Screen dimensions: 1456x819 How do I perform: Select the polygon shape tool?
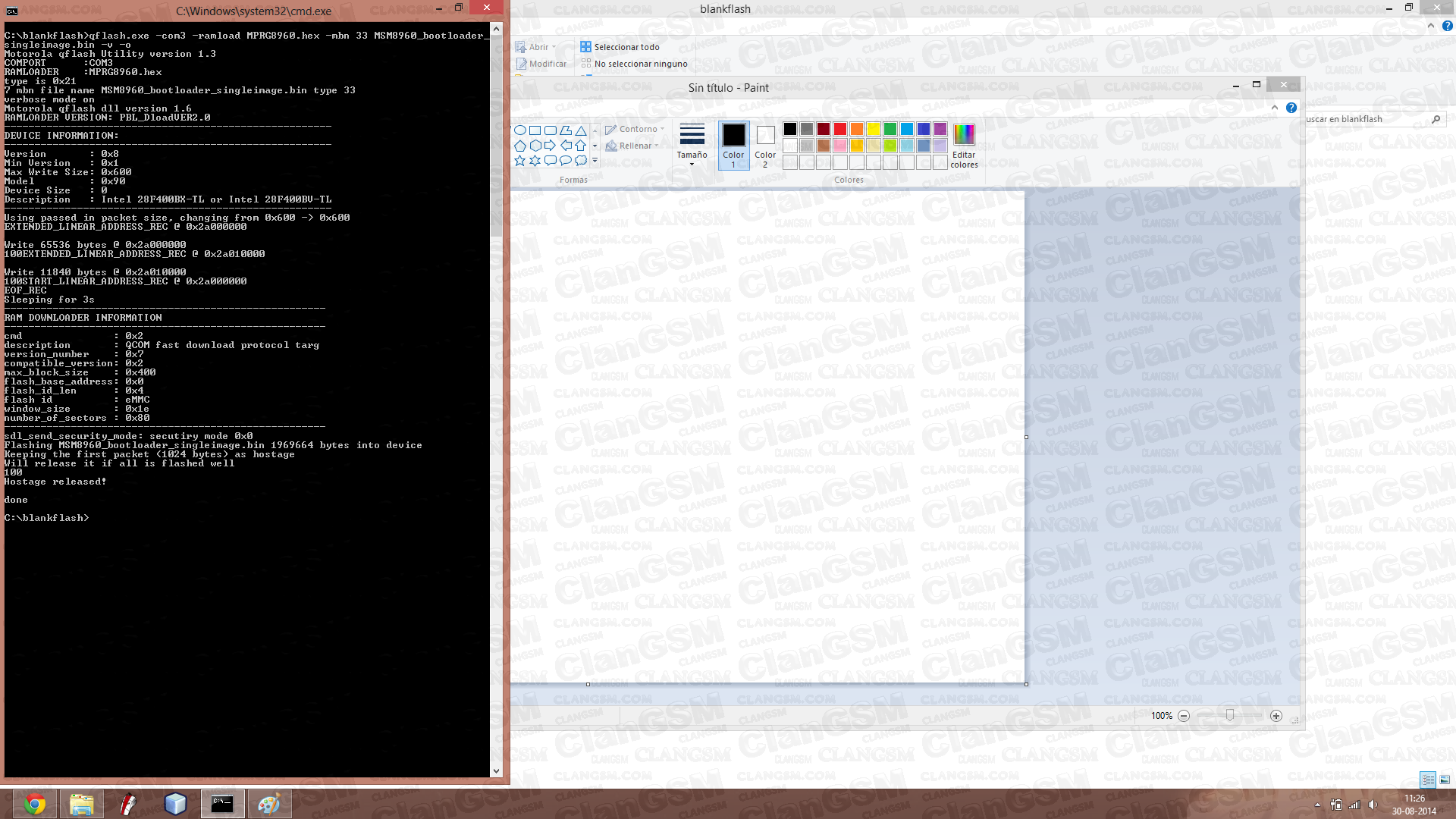(x=566, y=130)
